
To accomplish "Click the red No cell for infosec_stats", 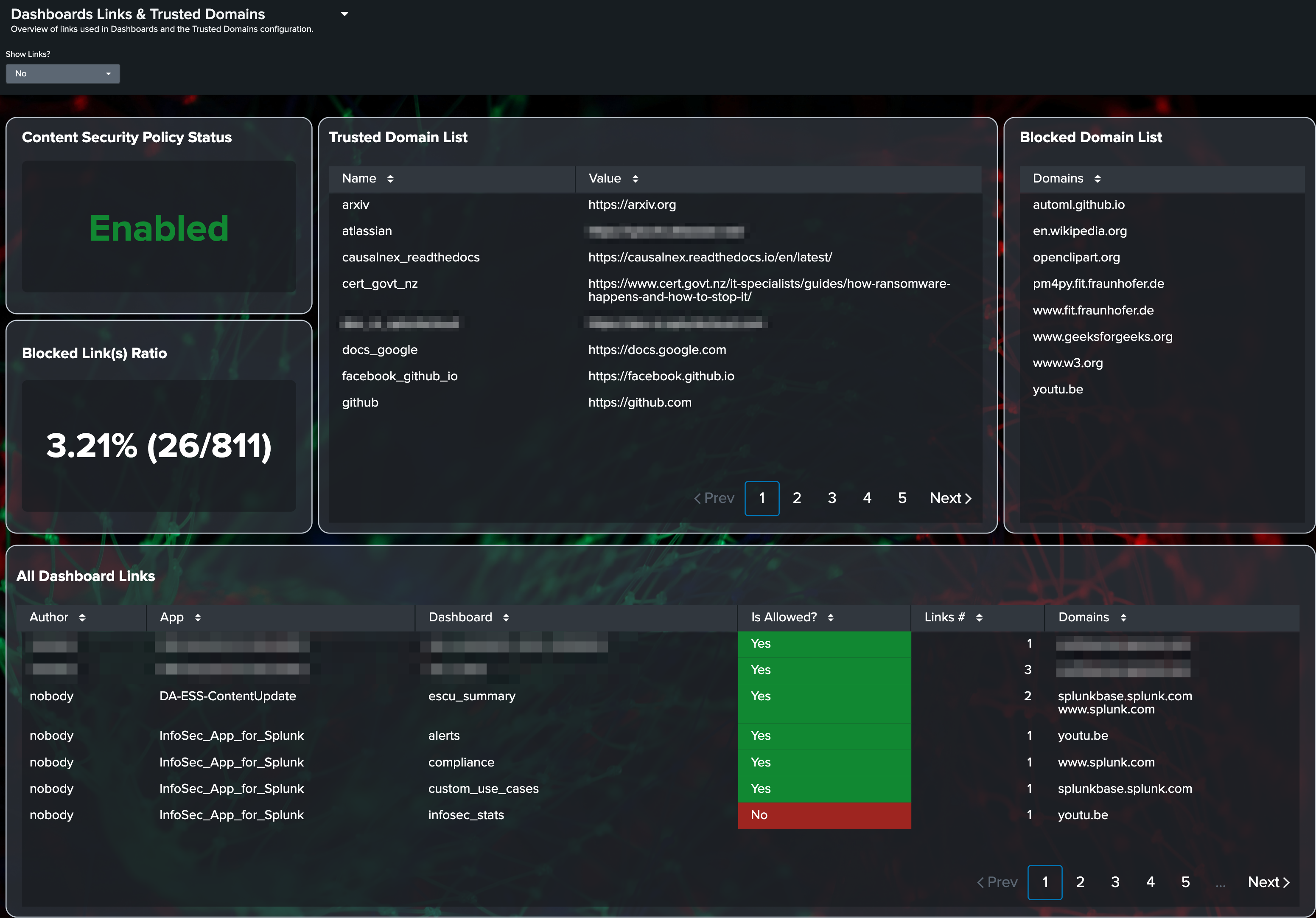I will pos(823,815).
